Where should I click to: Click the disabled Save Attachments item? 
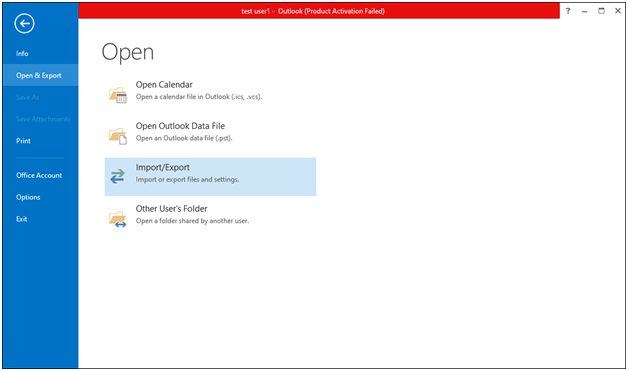[43, 119]
